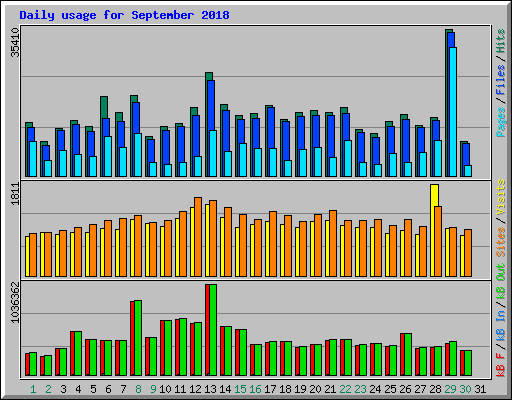This screenshot has height=400, width=512.
Task: Select the Files legend label
Action: 500,80
